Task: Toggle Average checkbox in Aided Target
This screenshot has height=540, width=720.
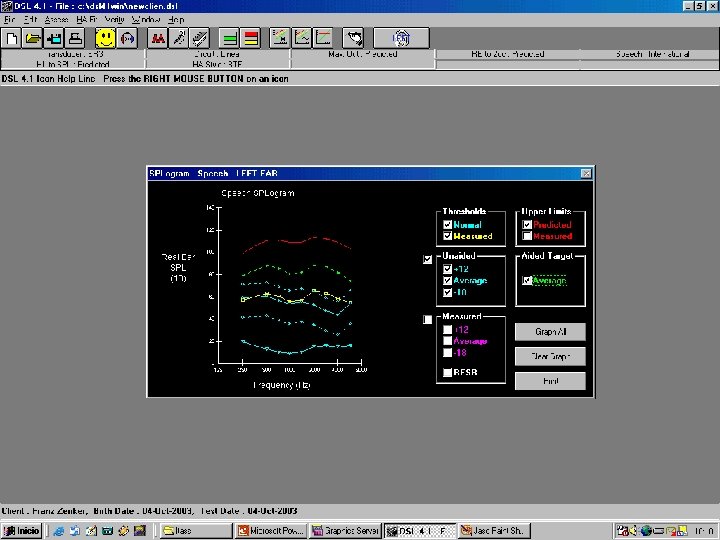Action: (527, 281)
